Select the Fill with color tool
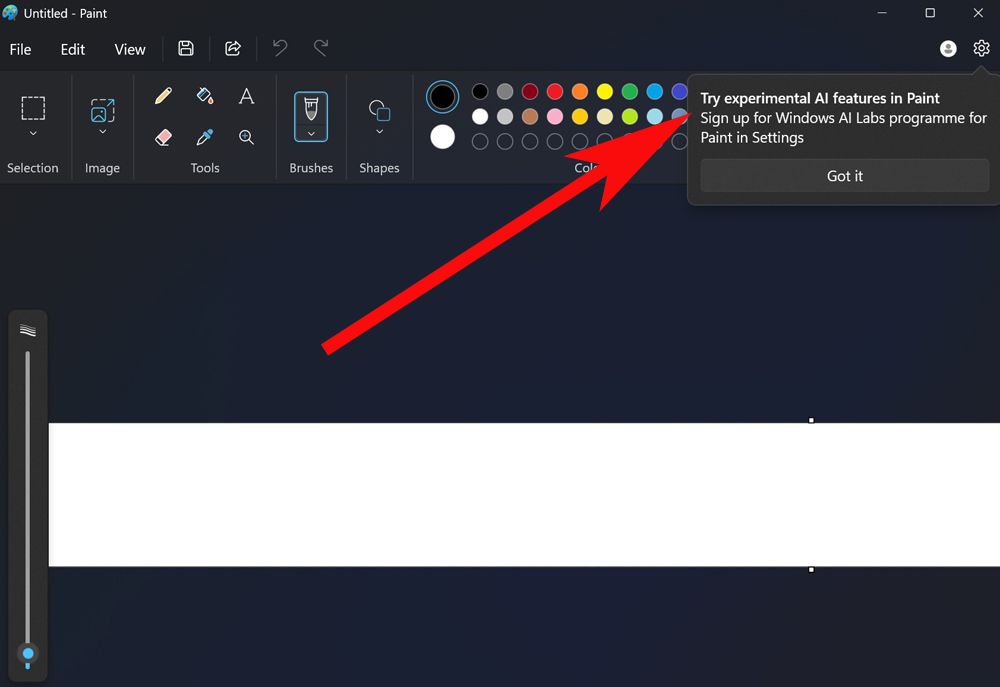Image resolution: width=1000 pixels, height=687 pixels. click(x=204, y=96)
